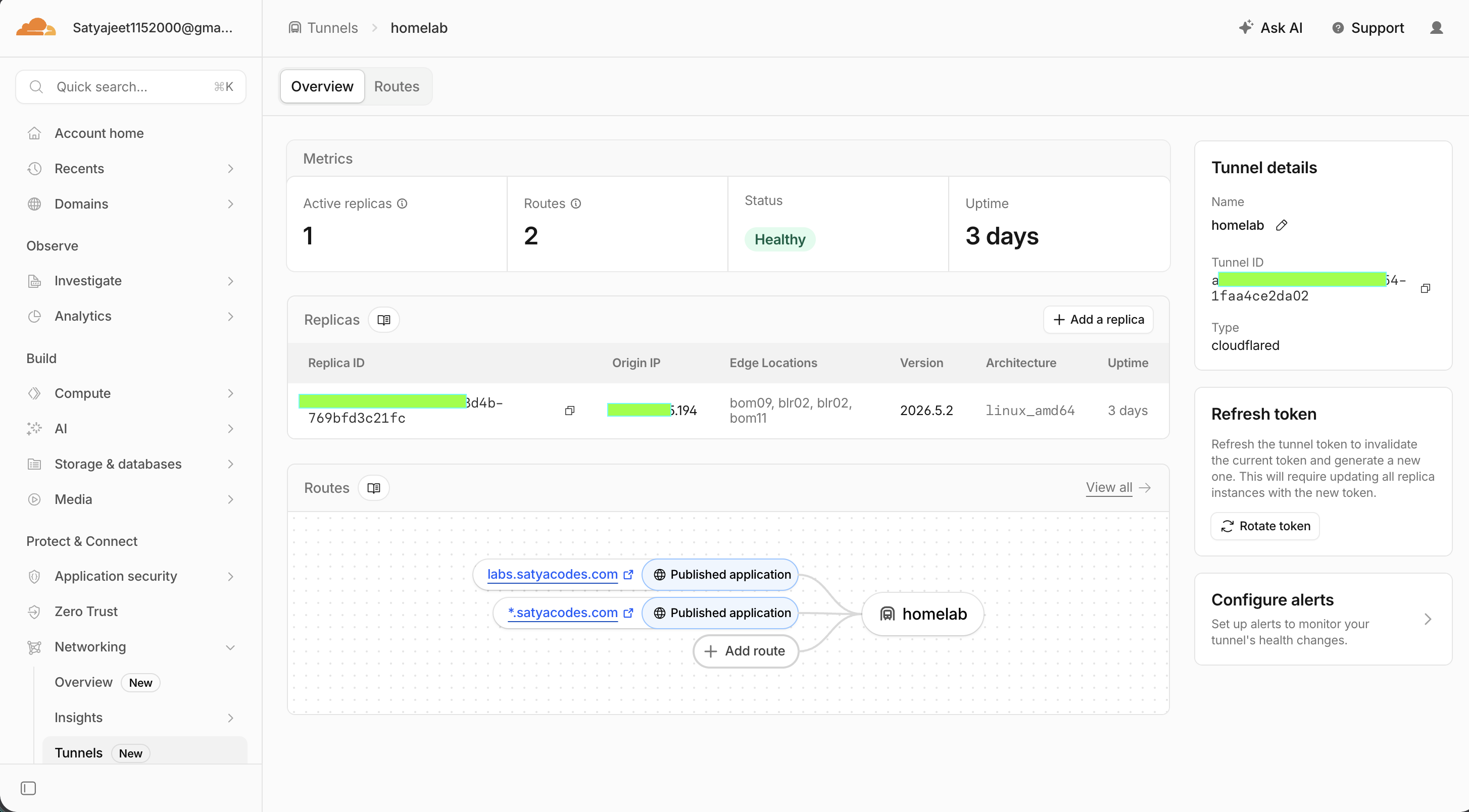
Task: Click the Analytics pie chart icon
Action: coord(34,317)
